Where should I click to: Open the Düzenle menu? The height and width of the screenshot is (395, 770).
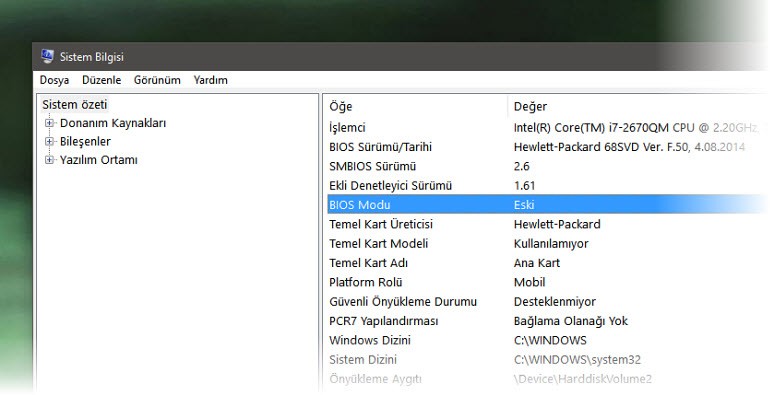coord(102,80)
